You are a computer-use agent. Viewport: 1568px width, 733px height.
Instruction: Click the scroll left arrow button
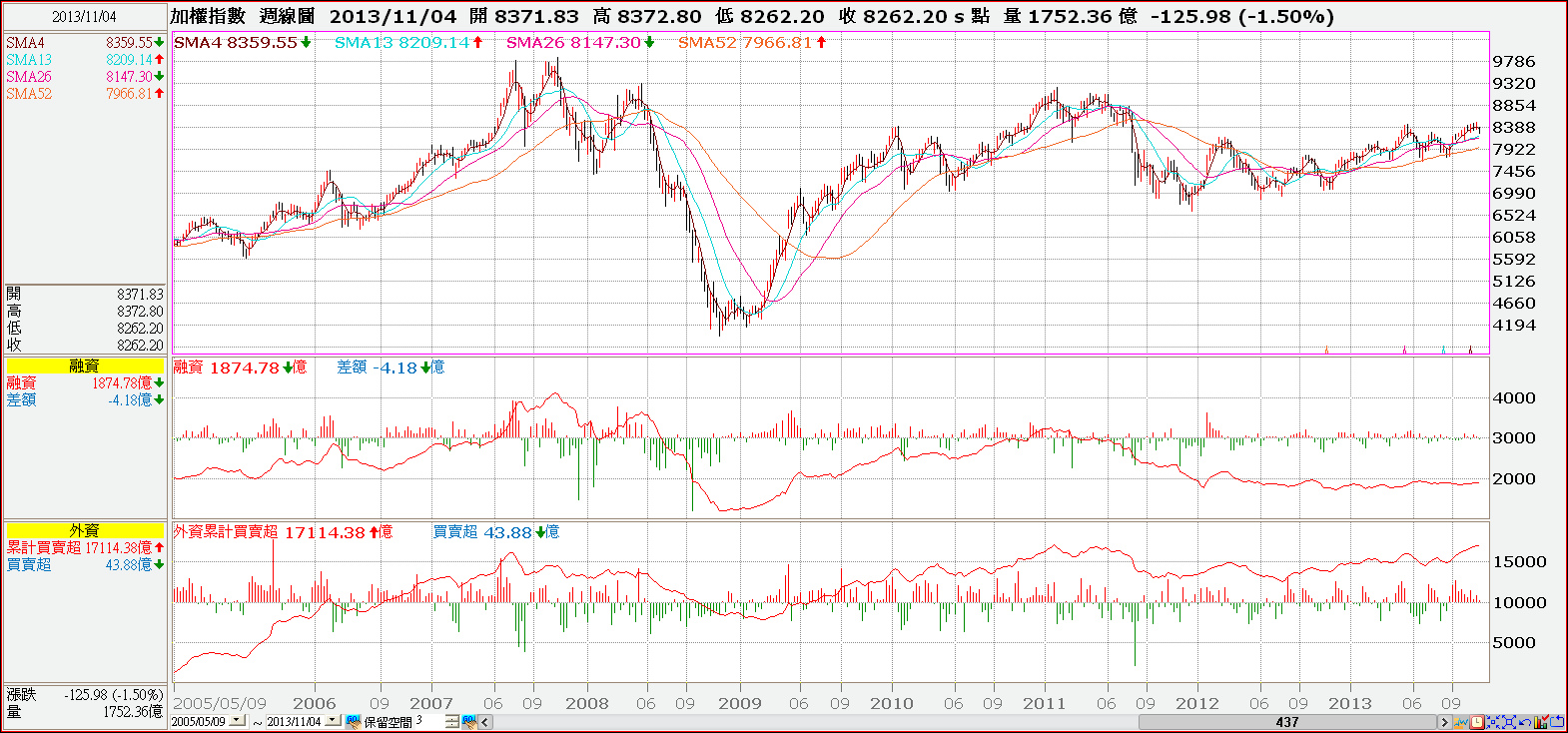(x=485, y=722)
